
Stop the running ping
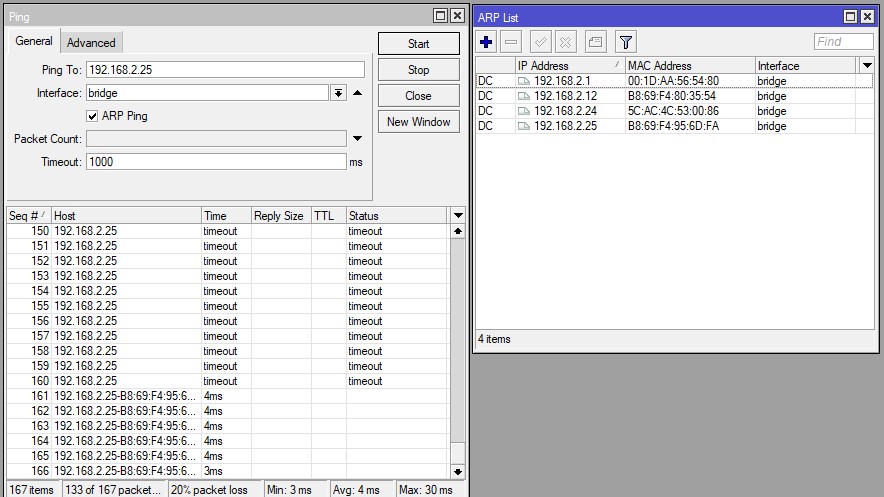pos(418,70)
